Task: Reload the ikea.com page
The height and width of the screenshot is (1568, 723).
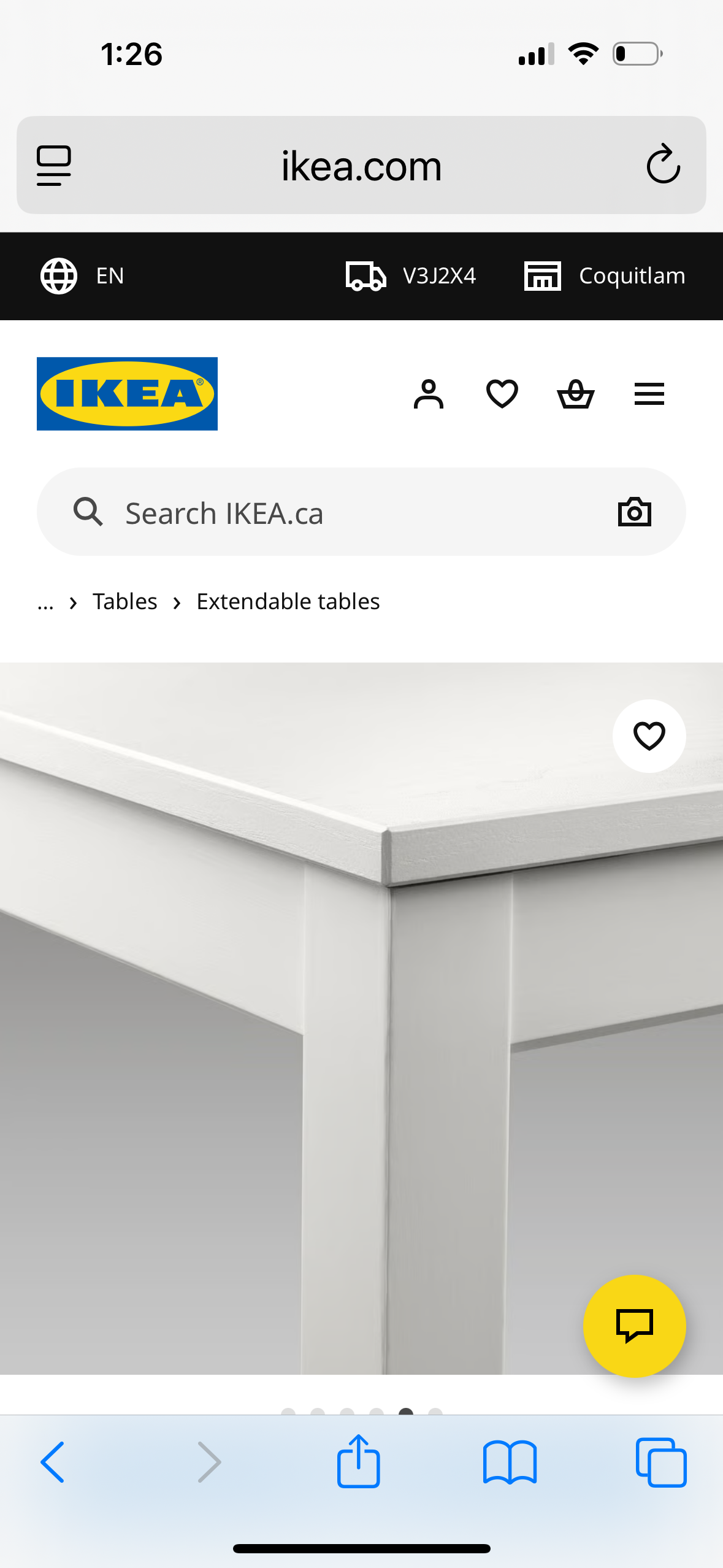Action: [663, 164]
